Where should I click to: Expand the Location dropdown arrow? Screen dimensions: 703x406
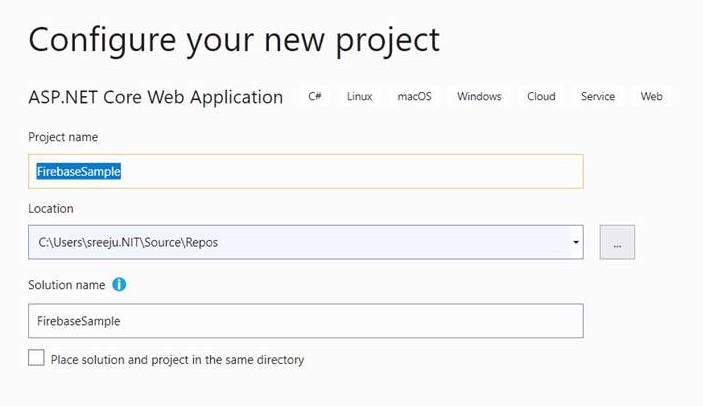tap(576, 242)
